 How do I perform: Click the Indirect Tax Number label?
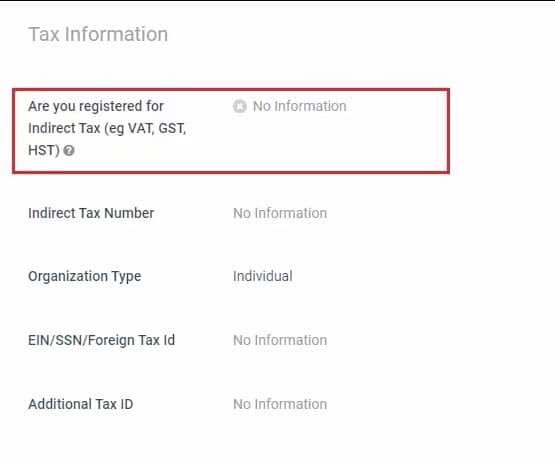[x=91, y=213]
